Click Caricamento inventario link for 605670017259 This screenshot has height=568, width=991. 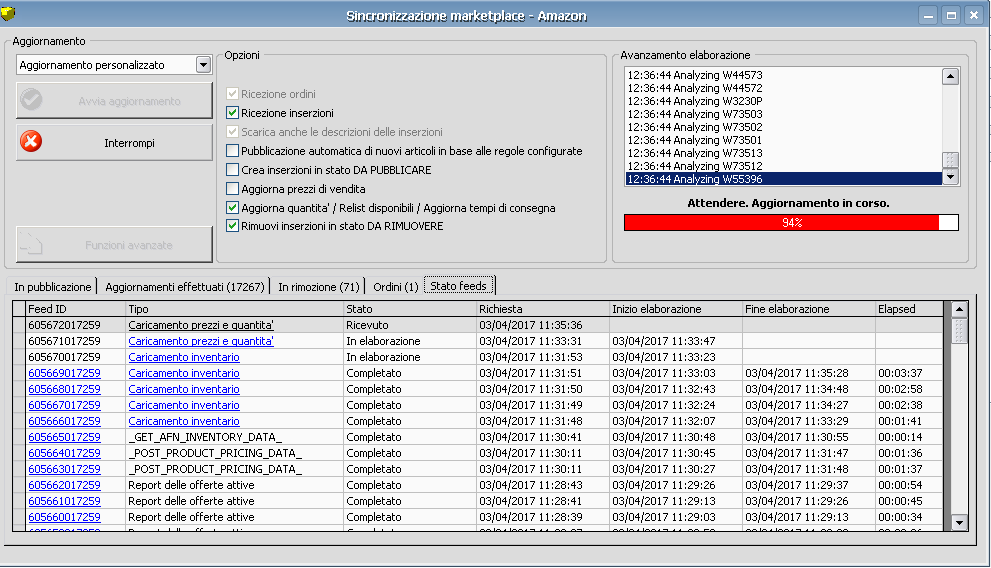184,357
